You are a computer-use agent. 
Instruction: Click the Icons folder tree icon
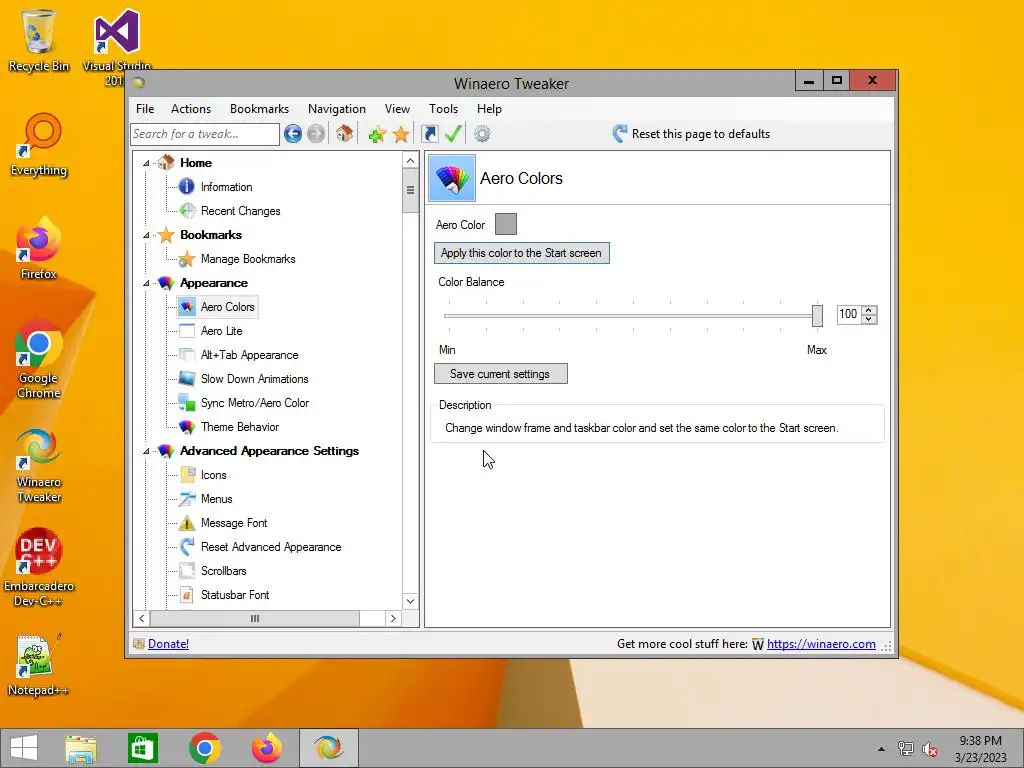(x=187, y=475)
